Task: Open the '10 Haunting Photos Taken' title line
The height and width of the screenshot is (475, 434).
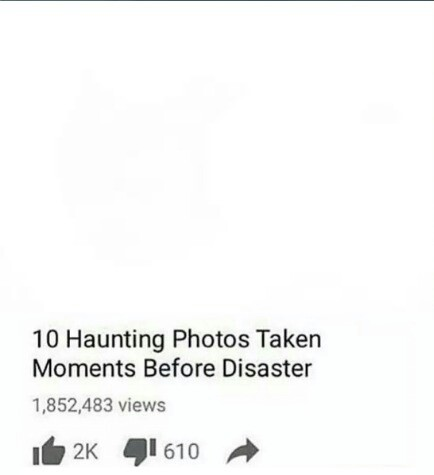Action: coord(177,339)
